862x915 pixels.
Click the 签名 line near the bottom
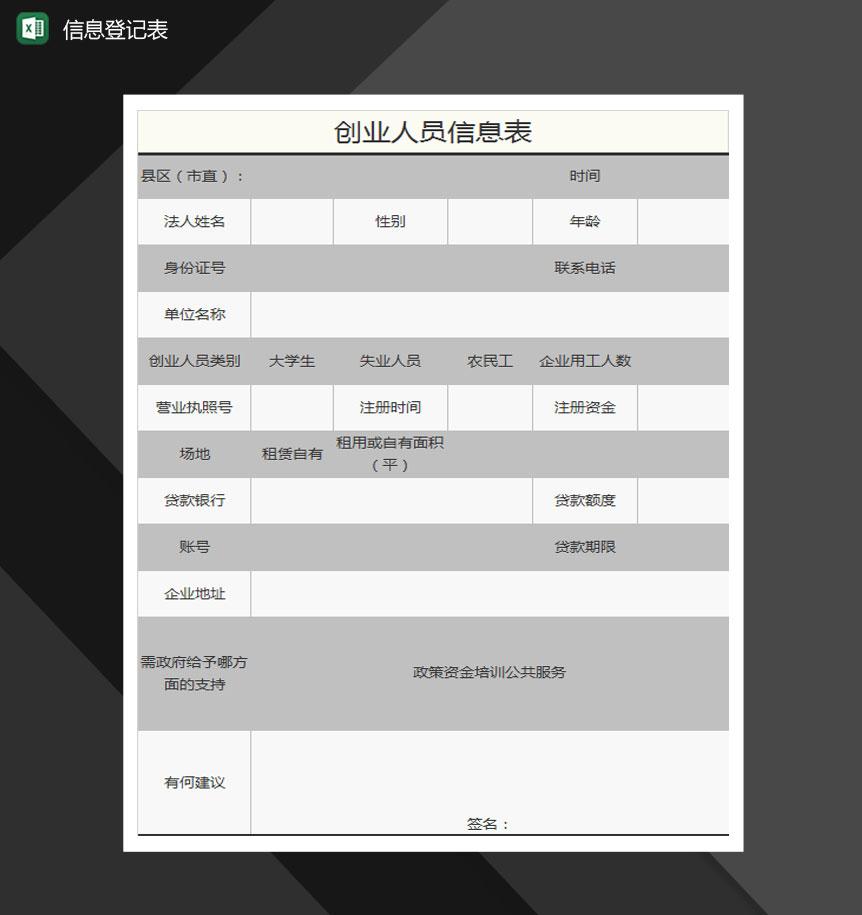click(491, 826)
